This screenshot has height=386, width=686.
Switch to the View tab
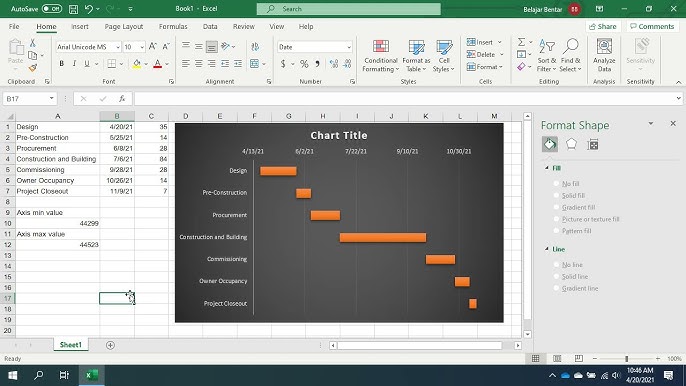pos(276,27)
